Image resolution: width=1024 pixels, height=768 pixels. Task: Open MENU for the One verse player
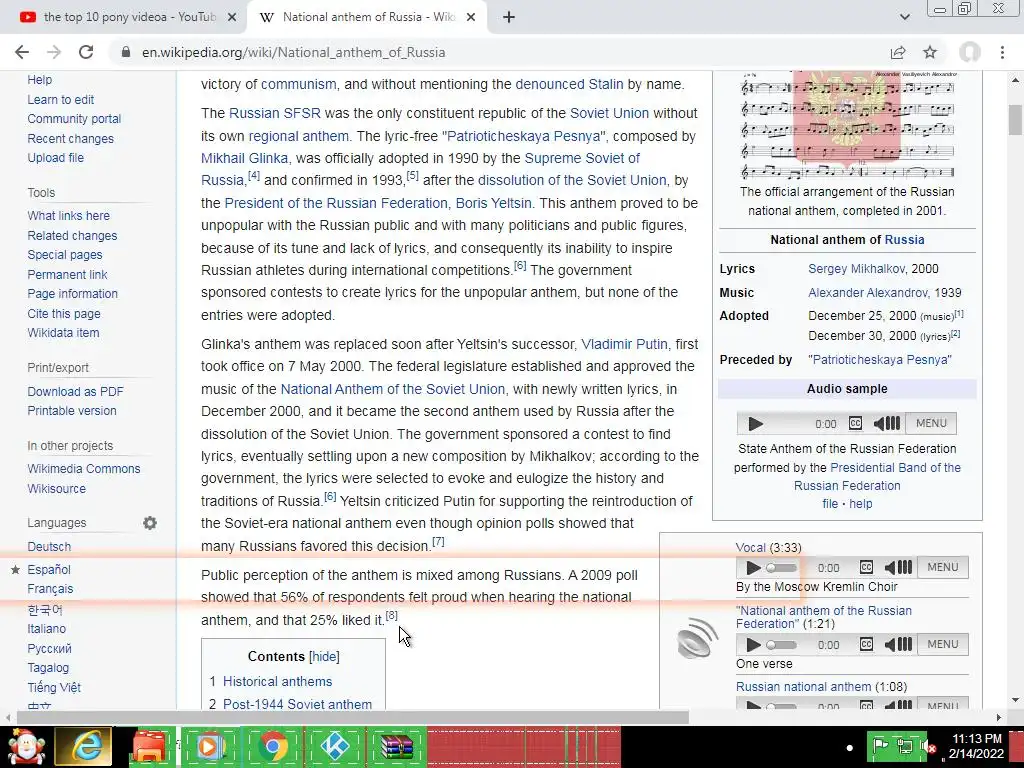click(943, 644)
